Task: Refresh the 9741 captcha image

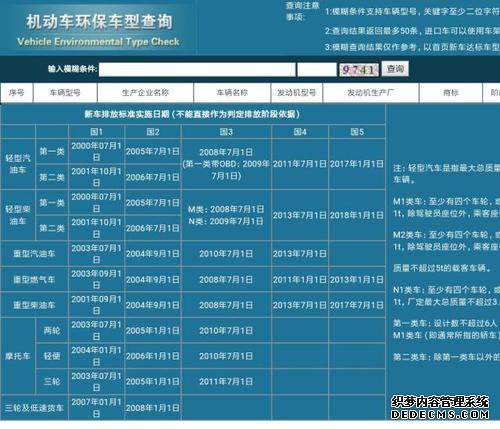Action: 359,70
